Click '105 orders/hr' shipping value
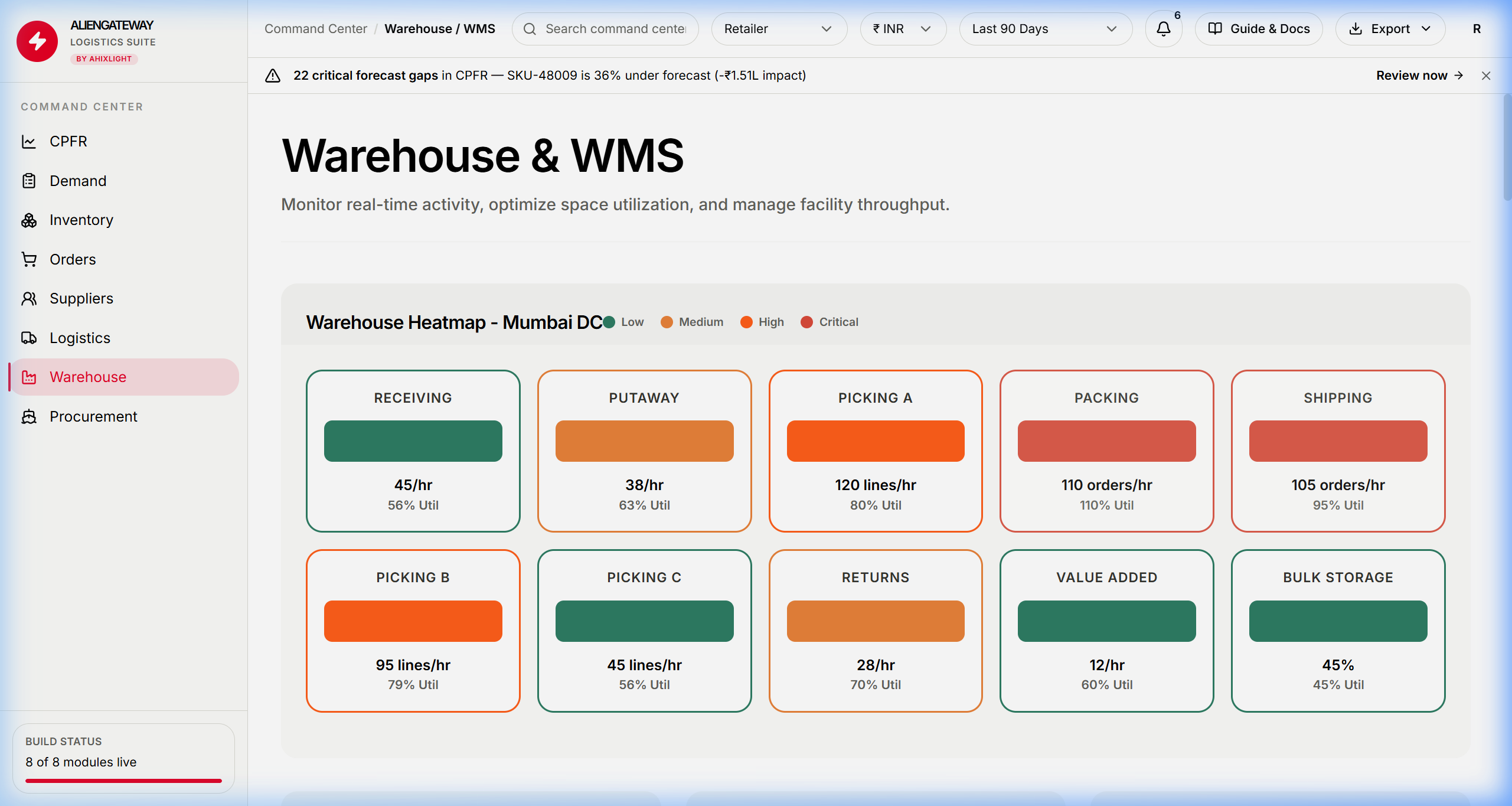The width and height of the screenshot is (1512, 806). click(x=1338, y=485)
